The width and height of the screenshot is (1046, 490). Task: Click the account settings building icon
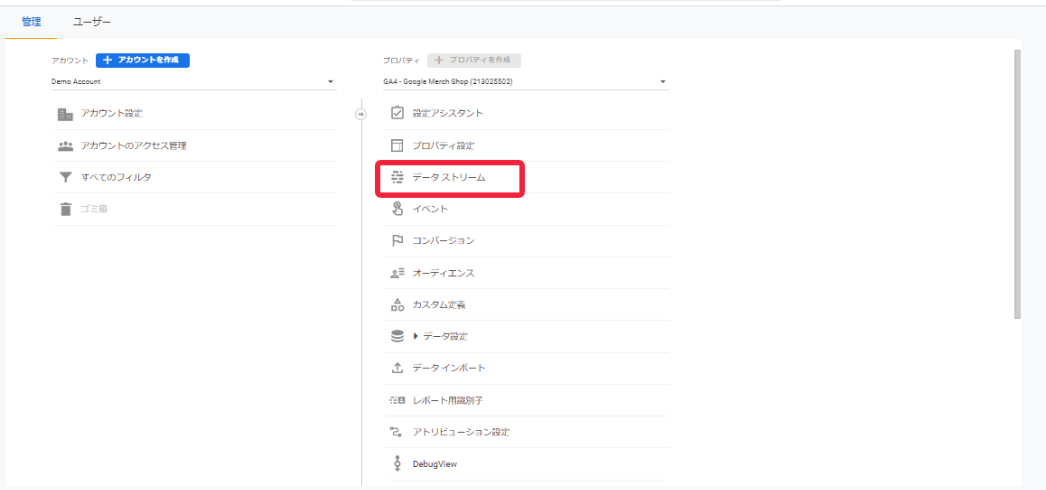click(x=65, y=114)
